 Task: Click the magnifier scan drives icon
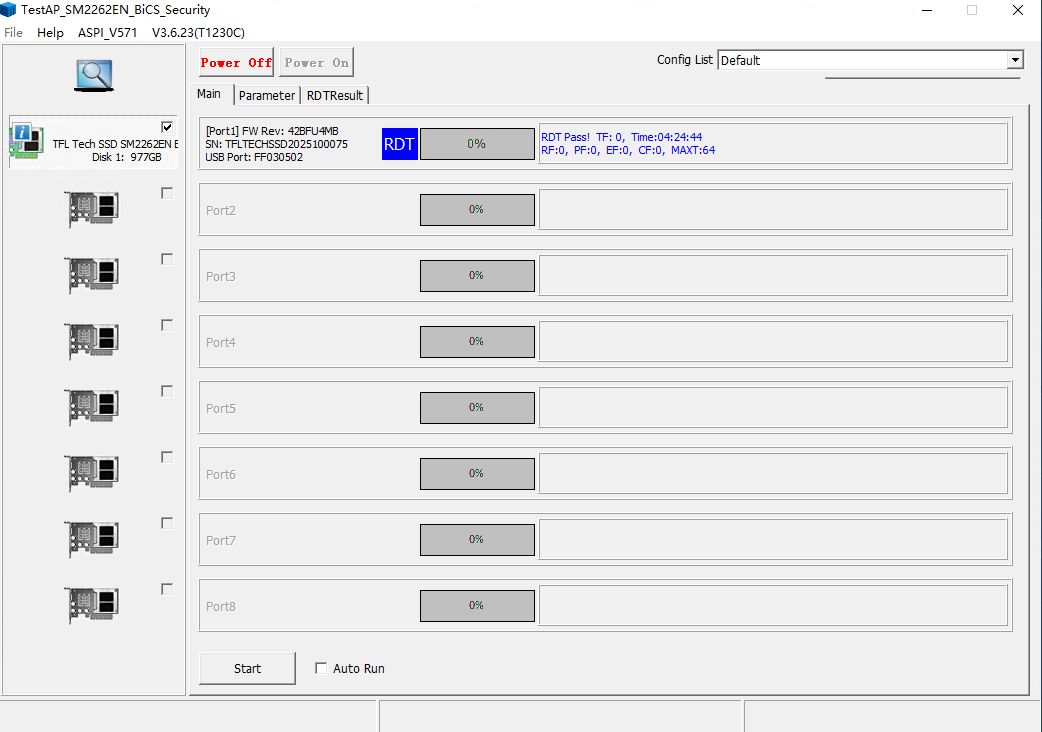pyautogui.click(x=94, y=75)
